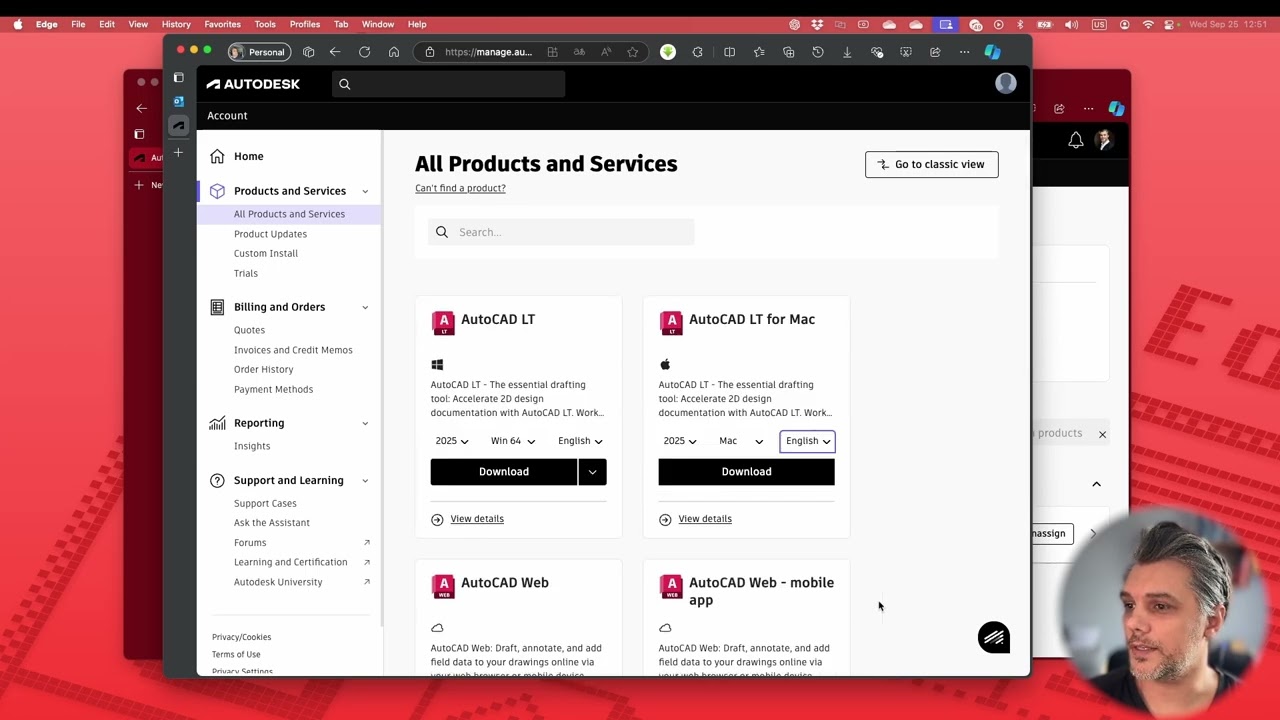The image size is (1280, 720).
Task: Open the Copilot sidebar icon
Action: (x=992, y=52)
